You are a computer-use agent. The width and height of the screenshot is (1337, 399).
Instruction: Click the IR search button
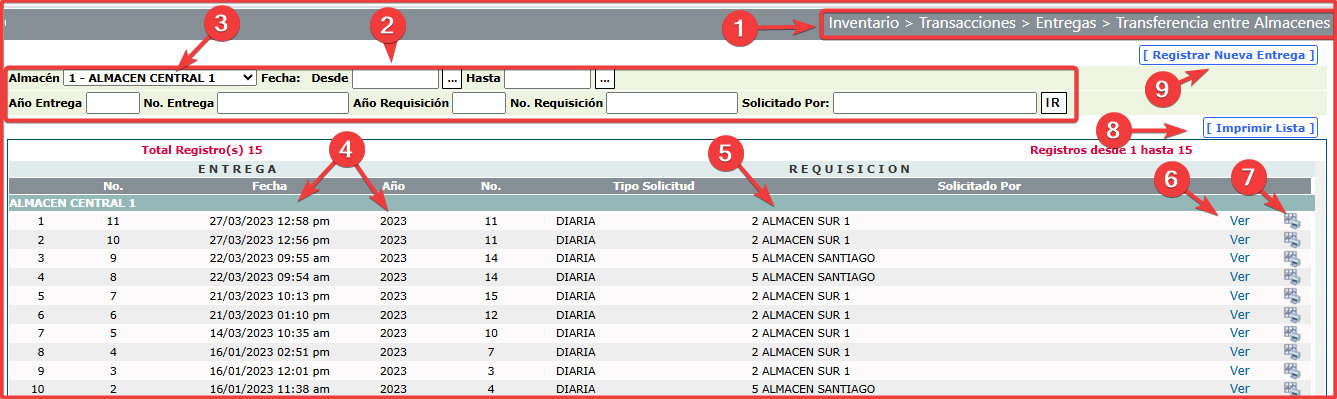click(x=1053, y=102)
